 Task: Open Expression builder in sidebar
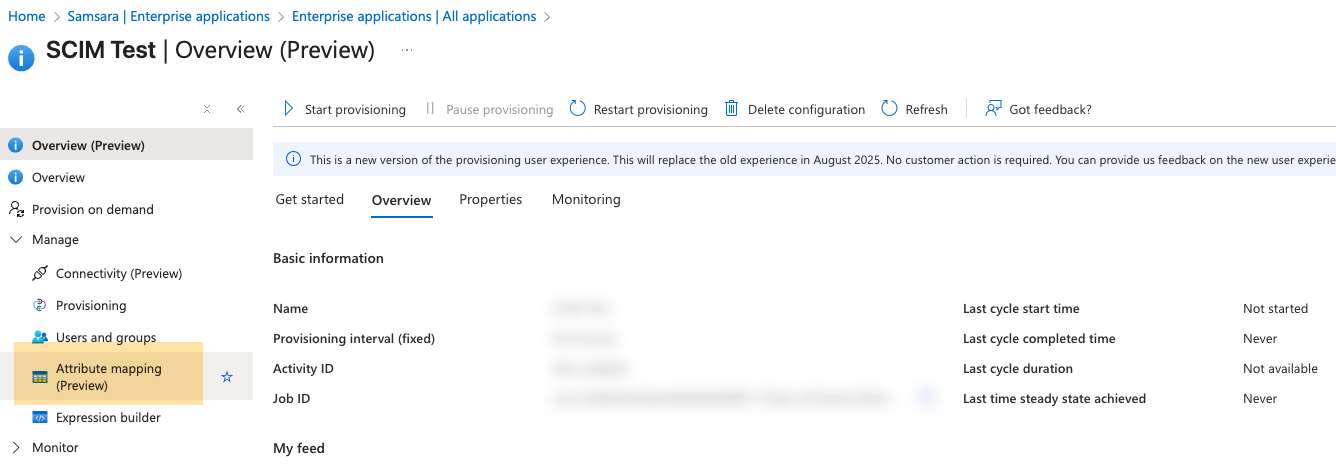(x=108, y=417)
